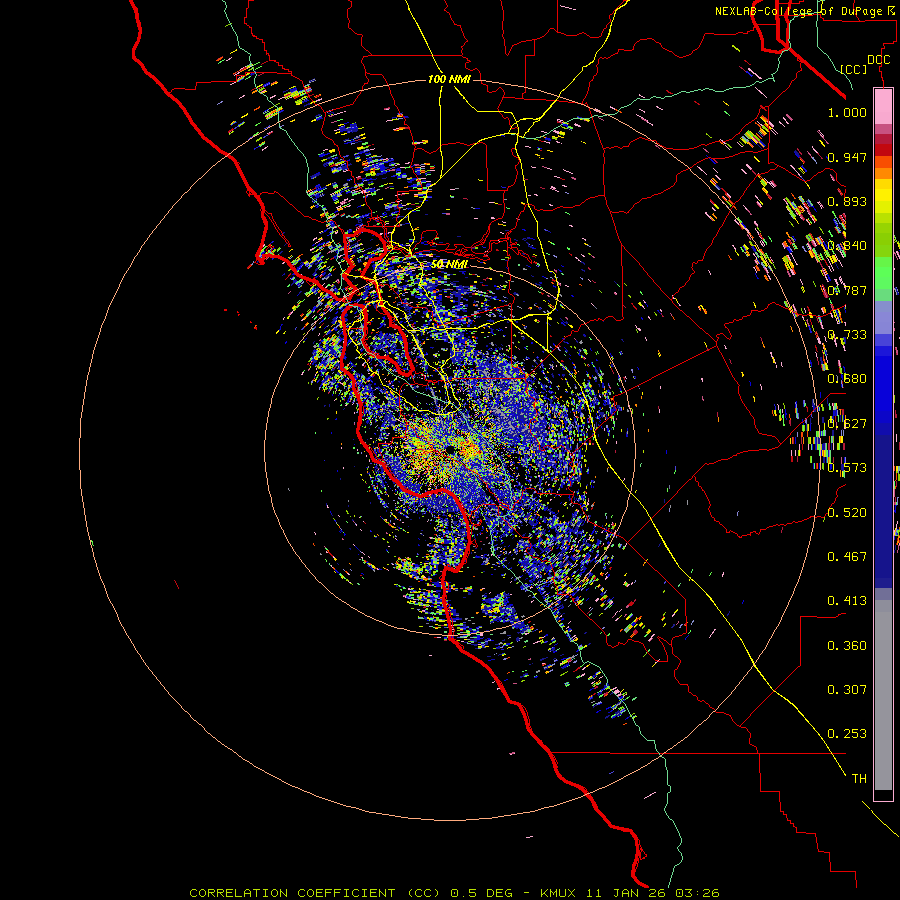The image size is (900, 900).
Task: Click the 50 NMI range ring label
Action: click(x=449, y=264)
